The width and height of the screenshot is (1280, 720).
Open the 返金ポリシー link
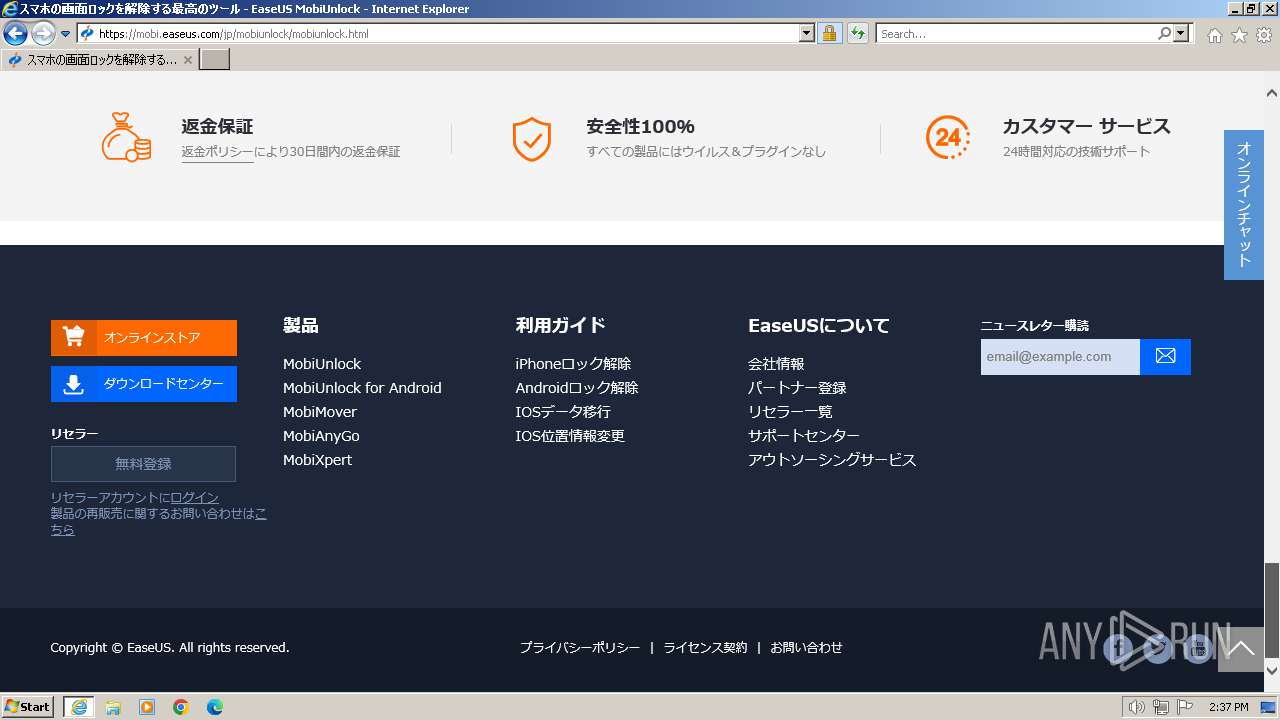217,152
